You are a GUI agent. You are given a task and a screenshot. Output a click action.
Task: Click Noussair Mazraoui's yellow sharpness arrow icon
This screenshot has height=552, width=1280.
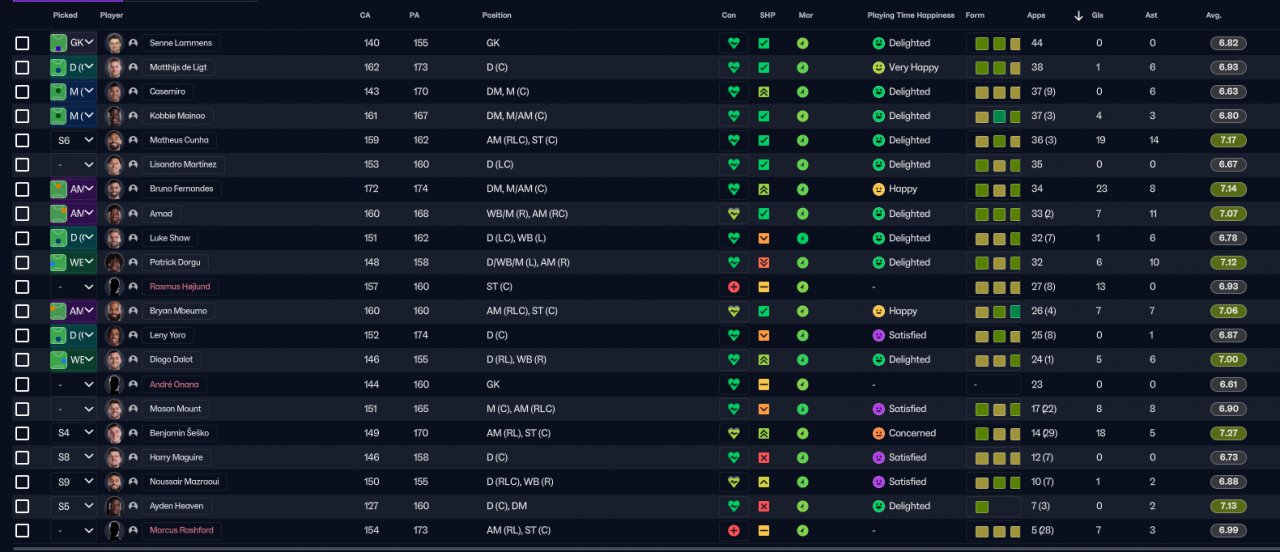click(x=764, y=482)
